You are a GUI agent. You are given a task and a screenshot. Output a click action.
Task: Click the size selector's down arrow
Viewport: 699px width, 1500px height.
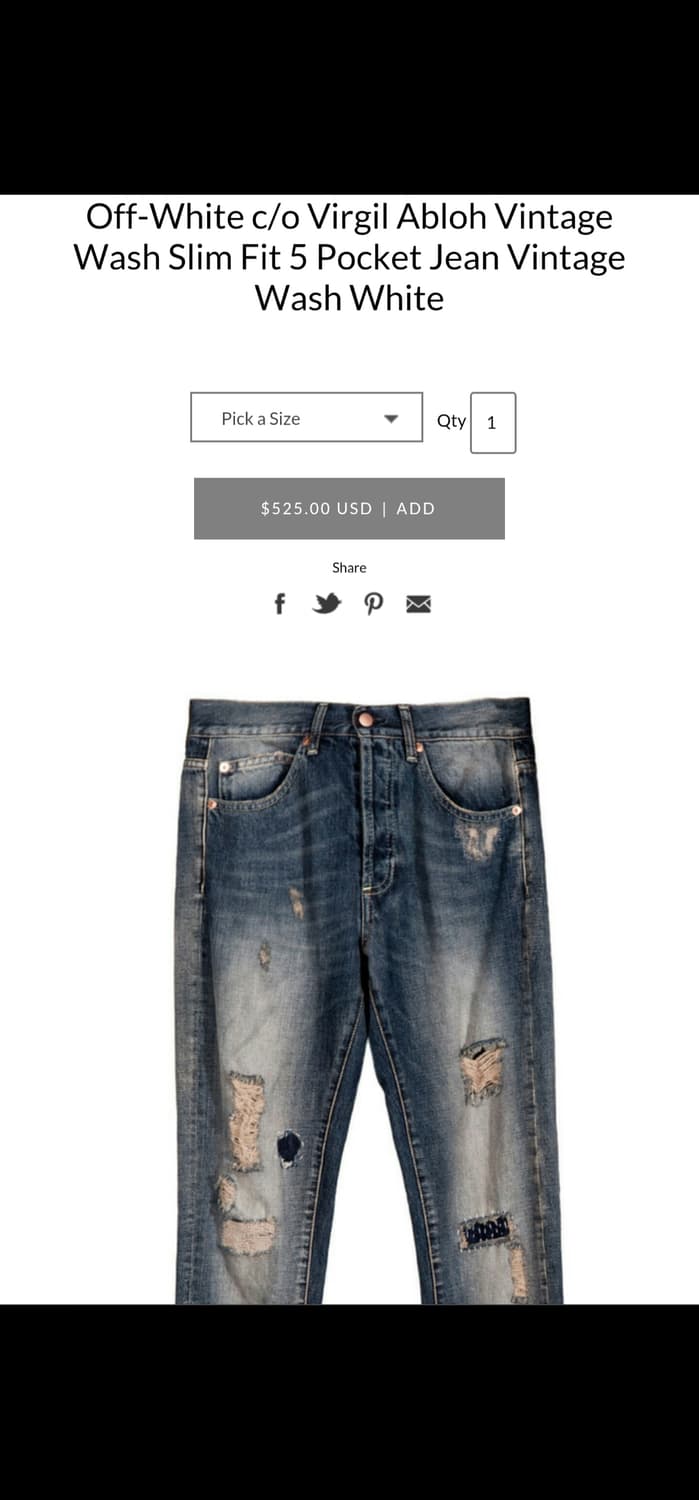[x=392, y=419]
